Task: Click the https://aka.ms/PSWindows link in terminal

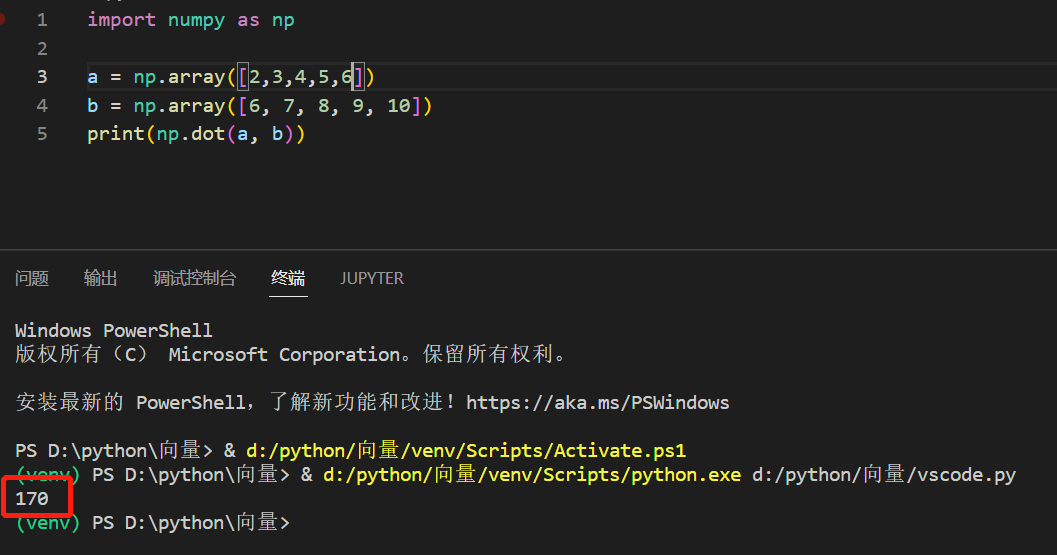Action: point(597,403)
